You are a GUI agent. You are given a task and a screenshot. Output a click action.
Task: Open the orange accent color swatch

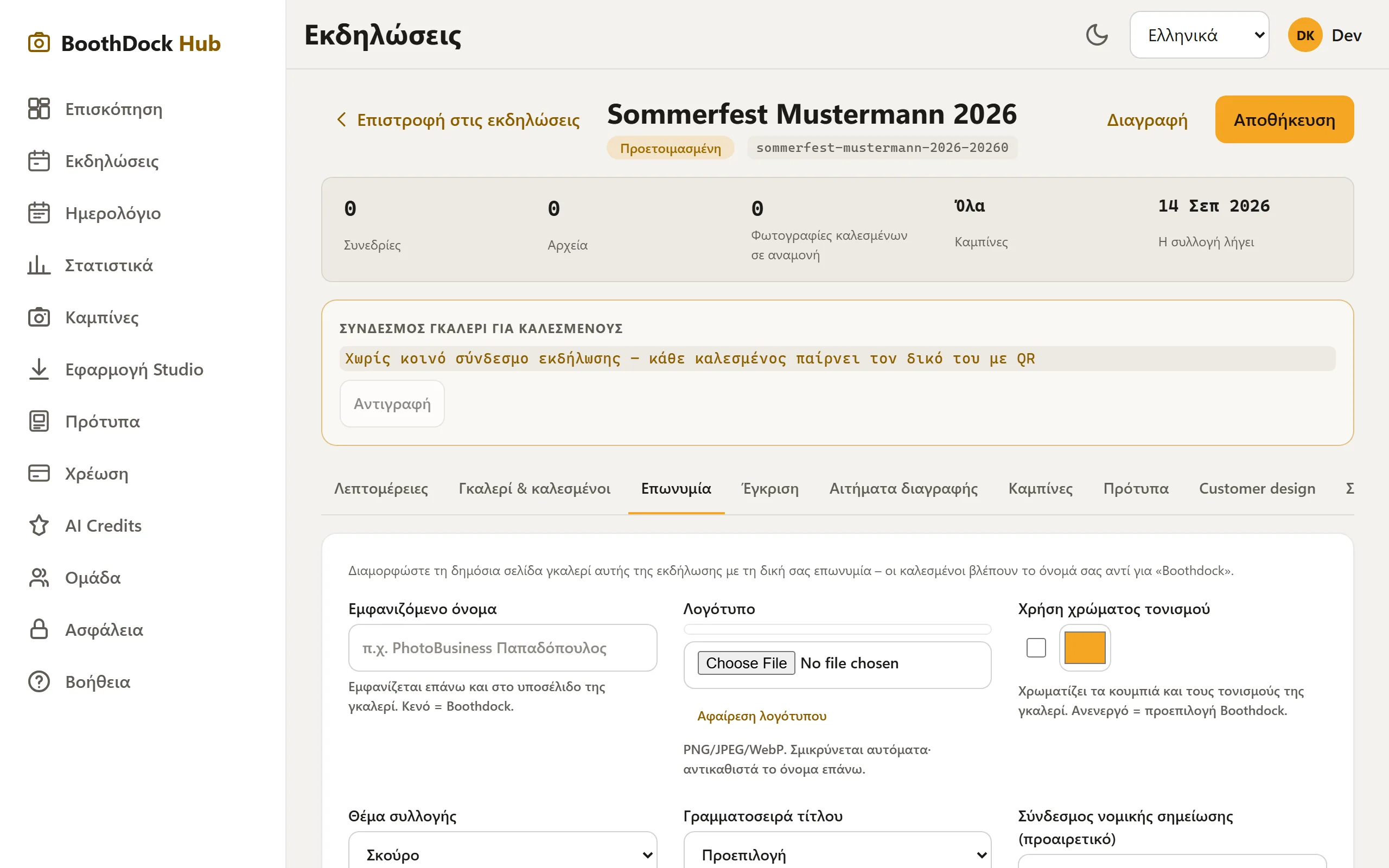click(x=1085, y=648)
